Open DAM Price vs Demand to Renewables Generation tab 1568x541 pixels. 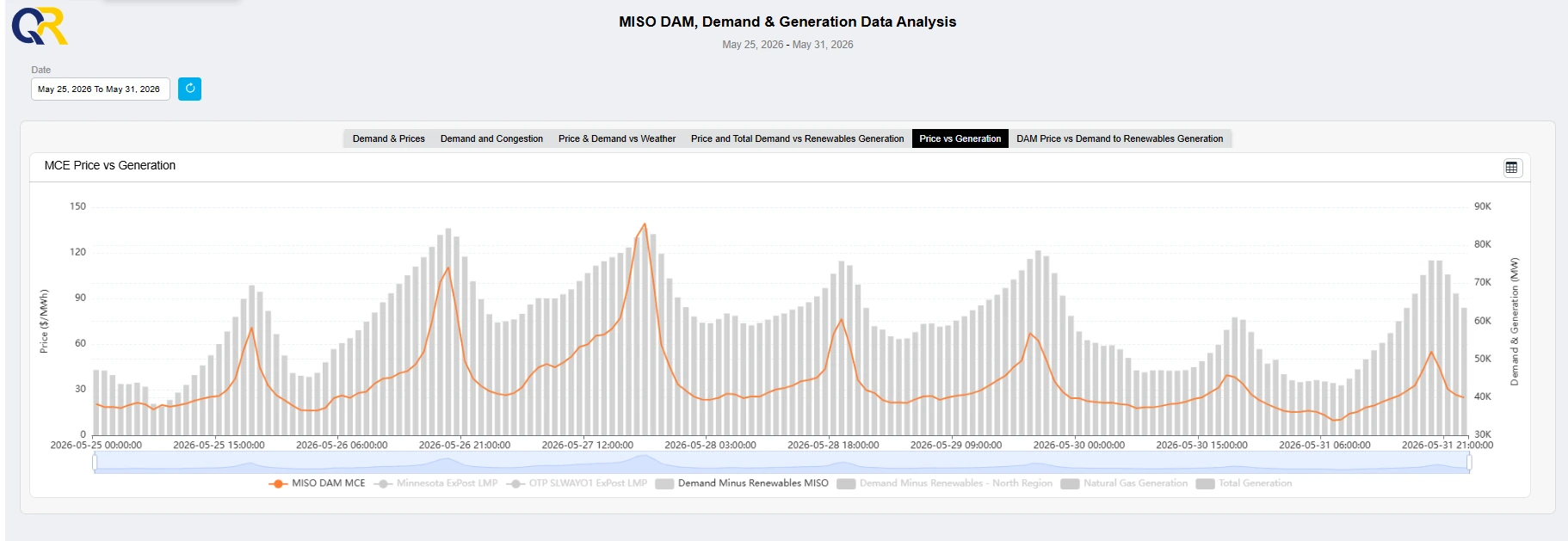pyautogui.click(x=1120, y=138)
